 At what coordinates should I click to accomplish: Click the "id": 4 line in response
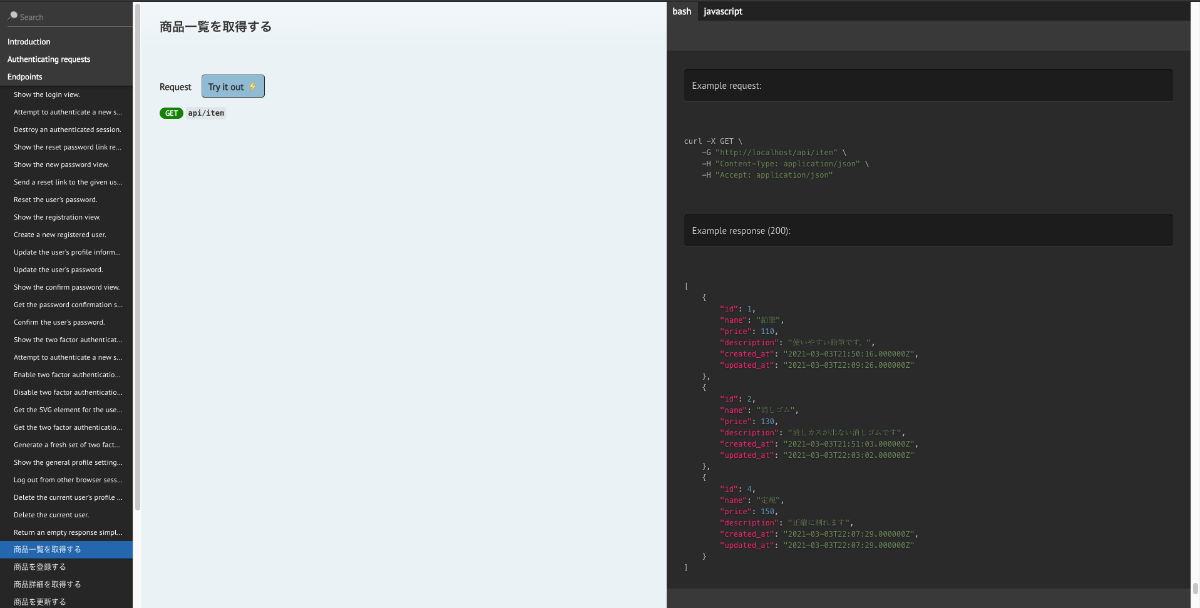click(x=739, y=488)
